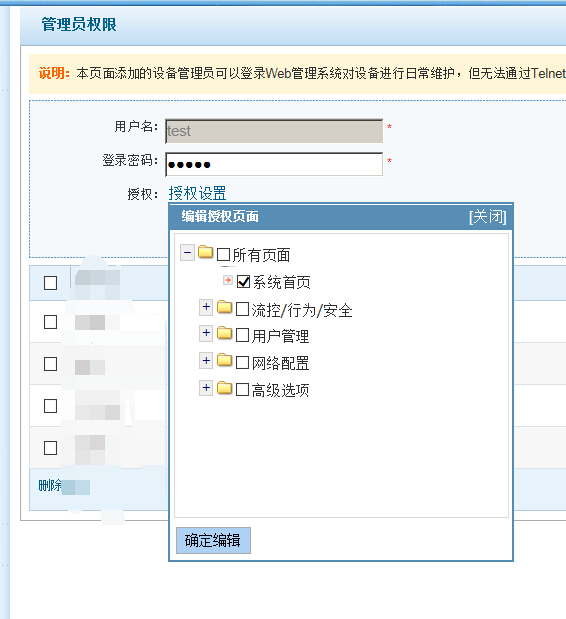Check the 所有页面 checkbox
Screen dimensions: 566x619
pyautogui.click(x=223, y=255)
